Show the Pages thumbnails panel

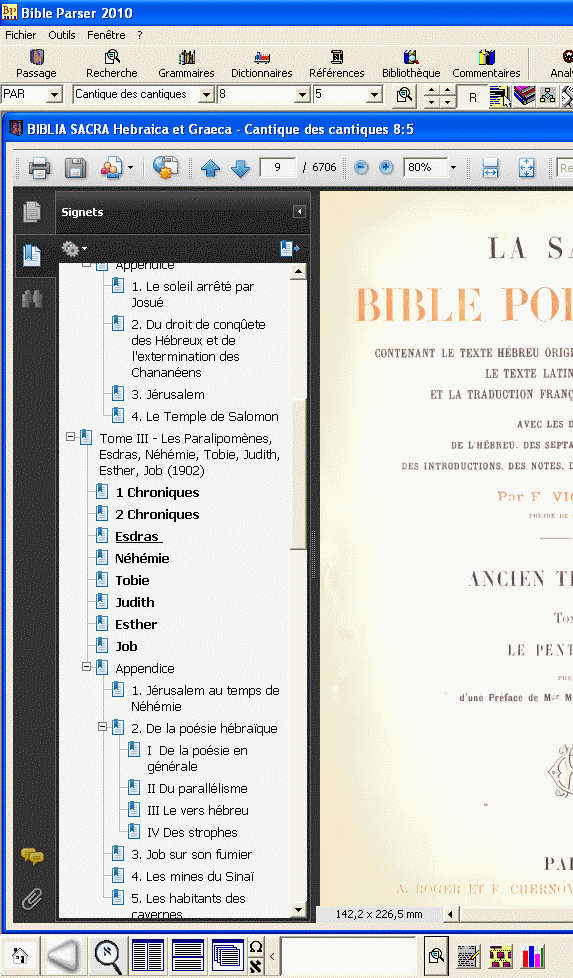click(x=32, y=212)
